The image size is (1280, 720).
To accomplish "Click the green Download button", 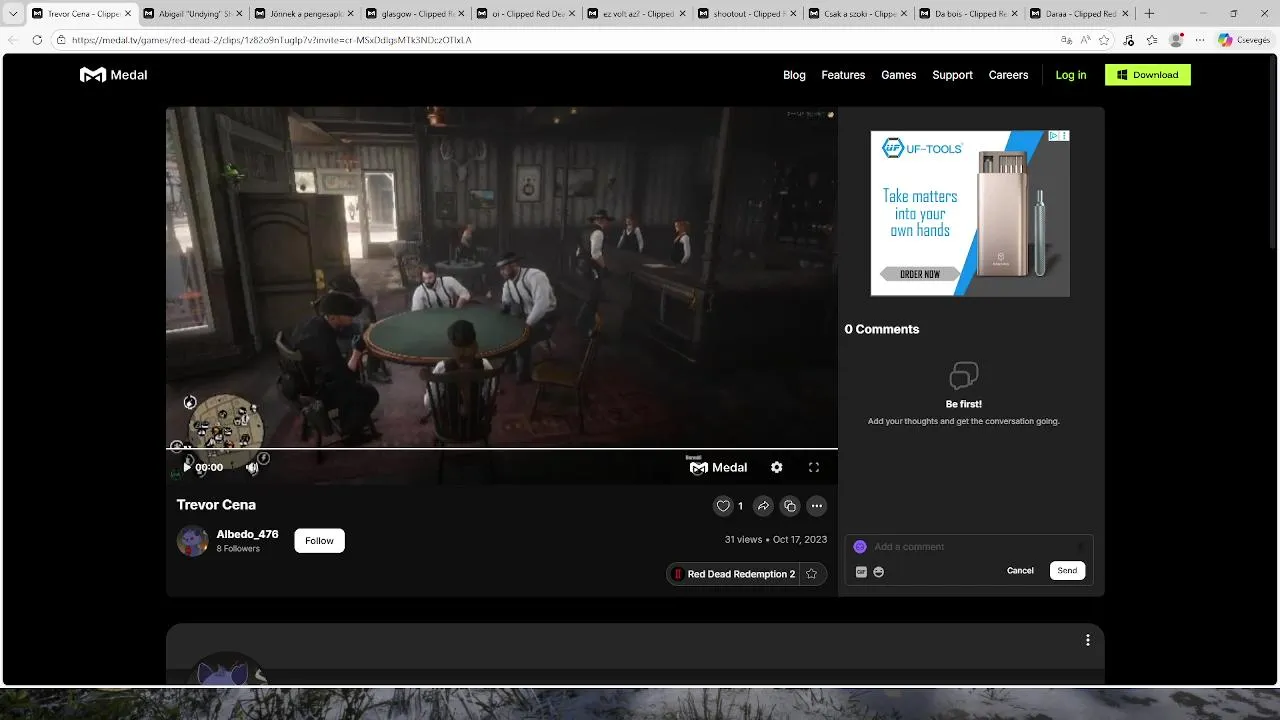I will (x=1148, y=75).
